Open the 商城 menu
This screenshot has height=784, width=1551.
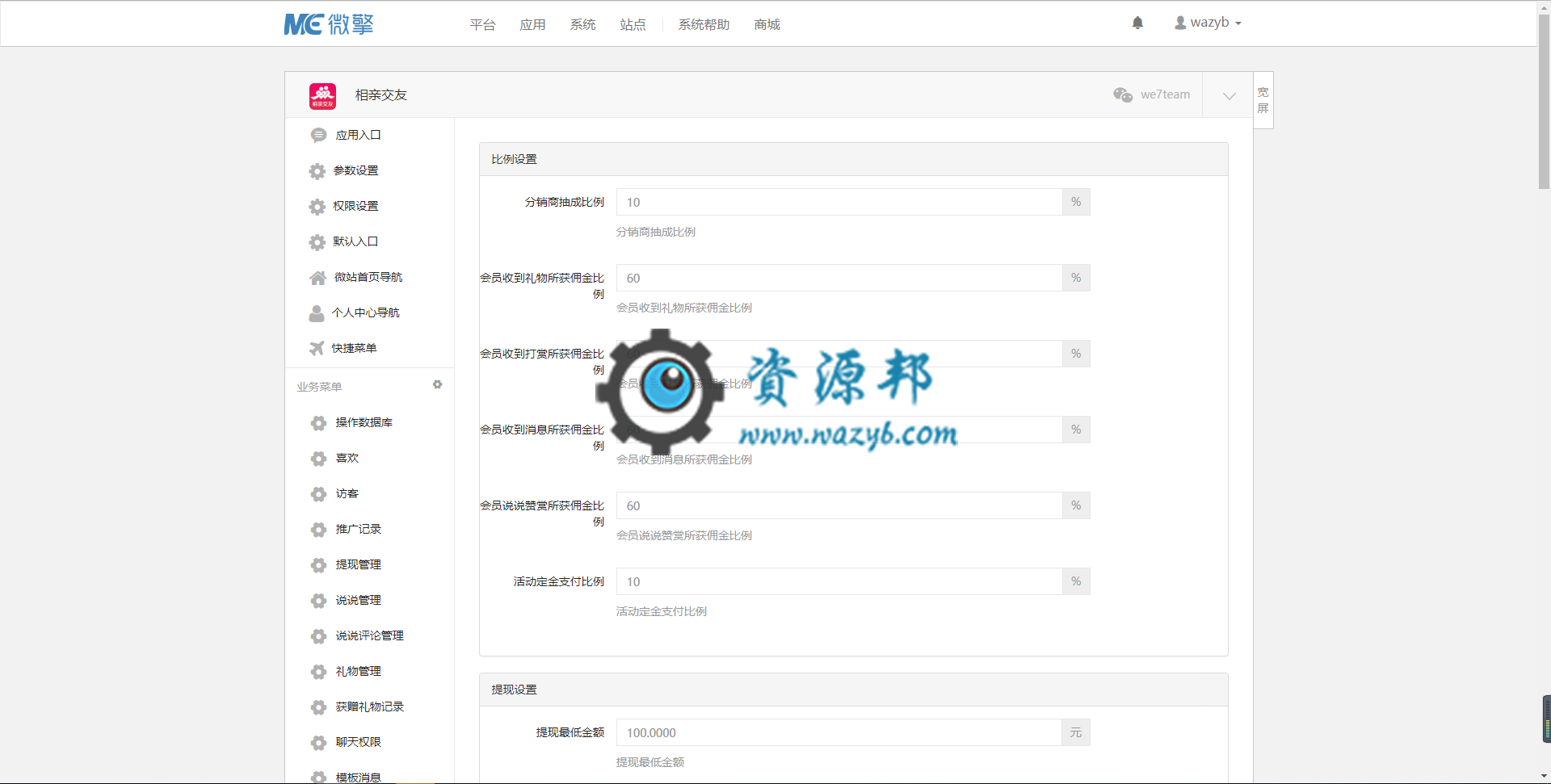click(x=767, y=24)
